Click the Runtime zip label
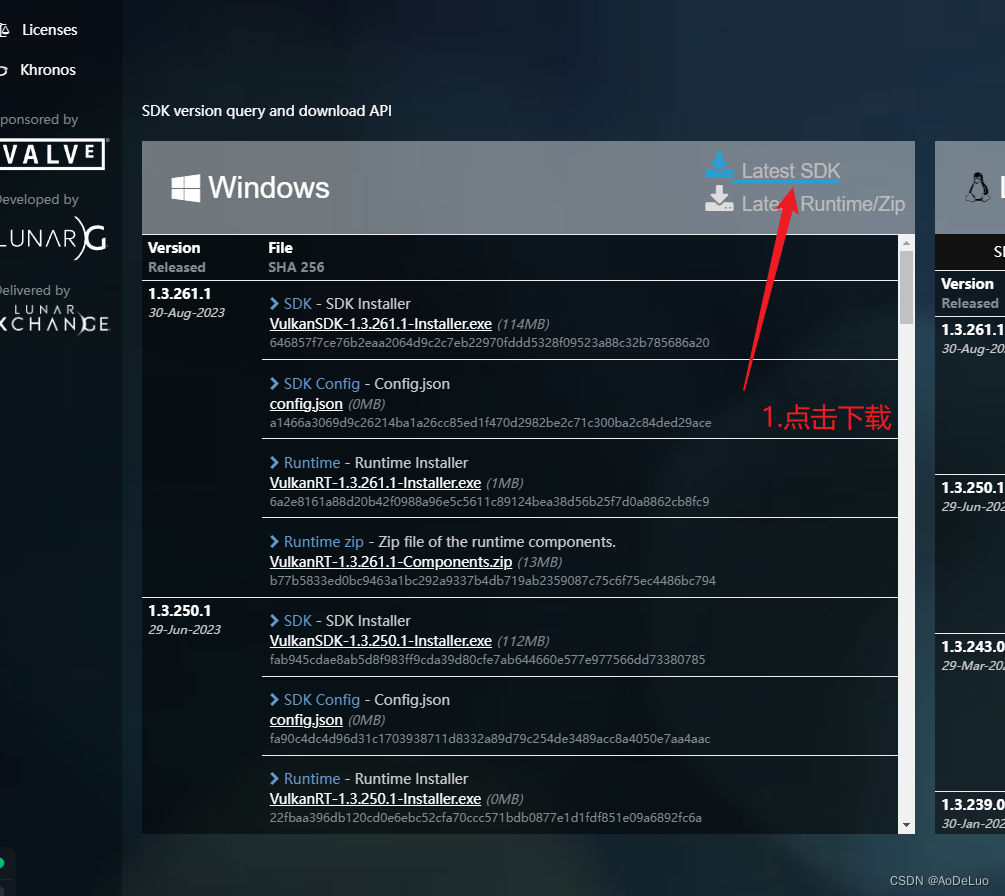This screenshot has width=1005, height=896. click(x=324, y=542)
